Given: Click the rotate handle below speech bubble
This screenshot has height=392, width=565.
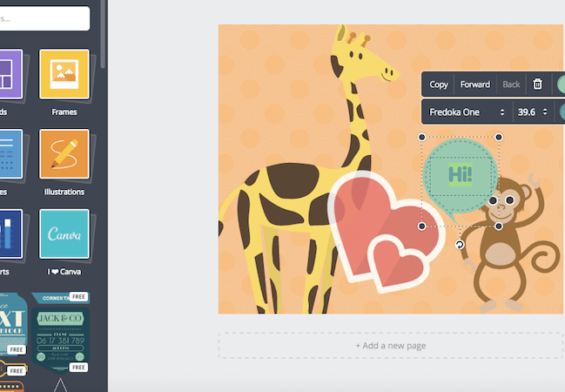Looking at the screenshot, I should pyautogui.click(x=459, y=245).
